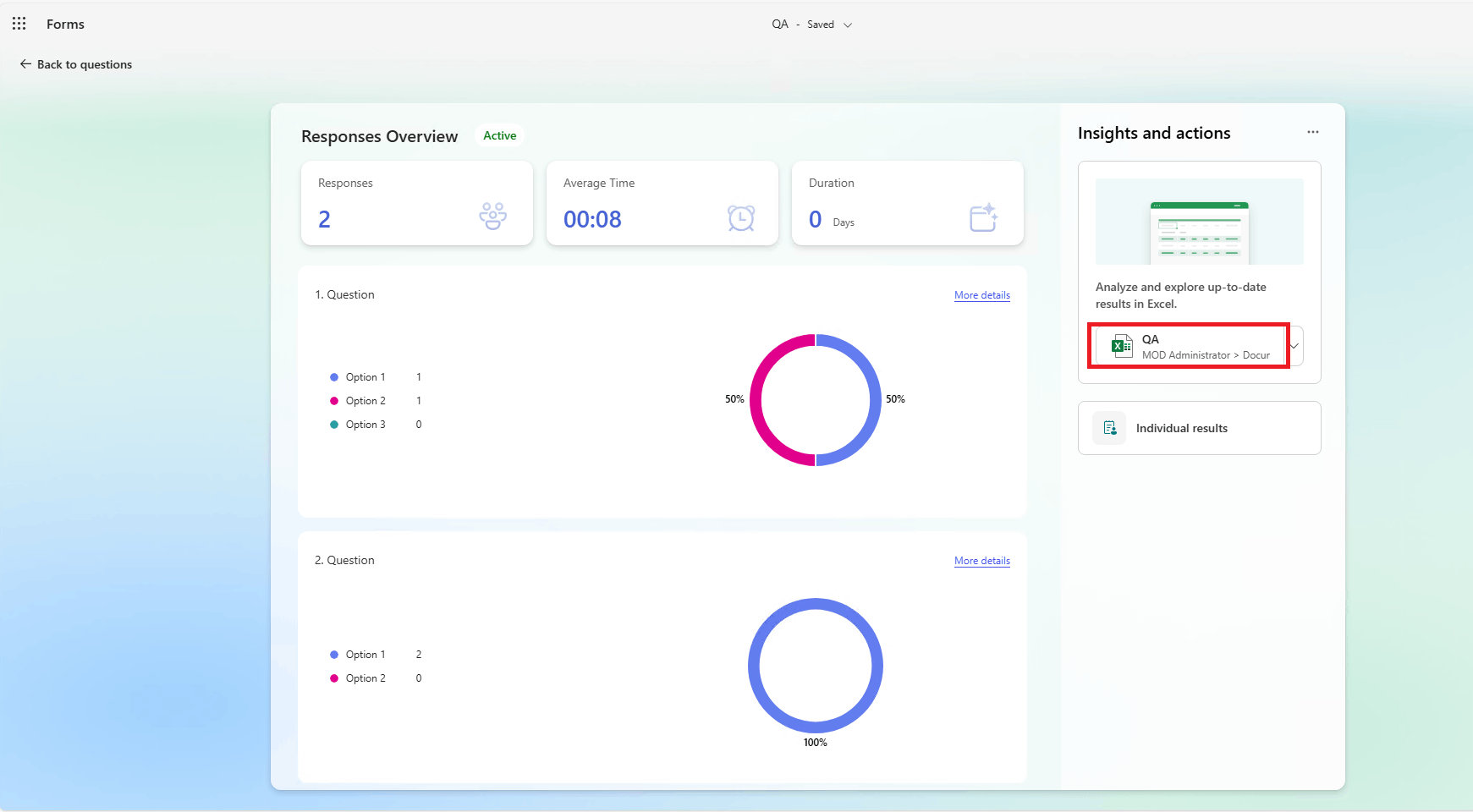The image size is (1473, 812).
Task: Select Back to questions
Action: (76, 64)
